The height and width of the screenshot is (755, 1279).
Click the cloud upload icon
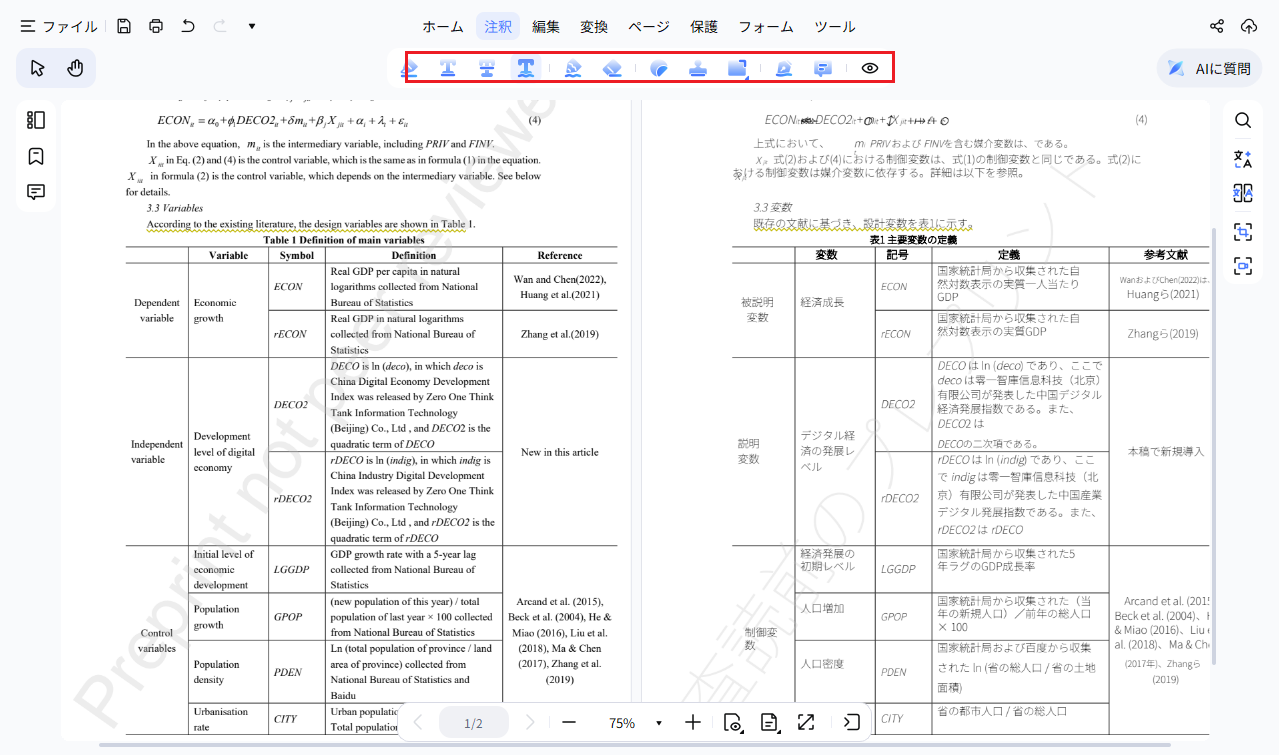pos(1249,26)
